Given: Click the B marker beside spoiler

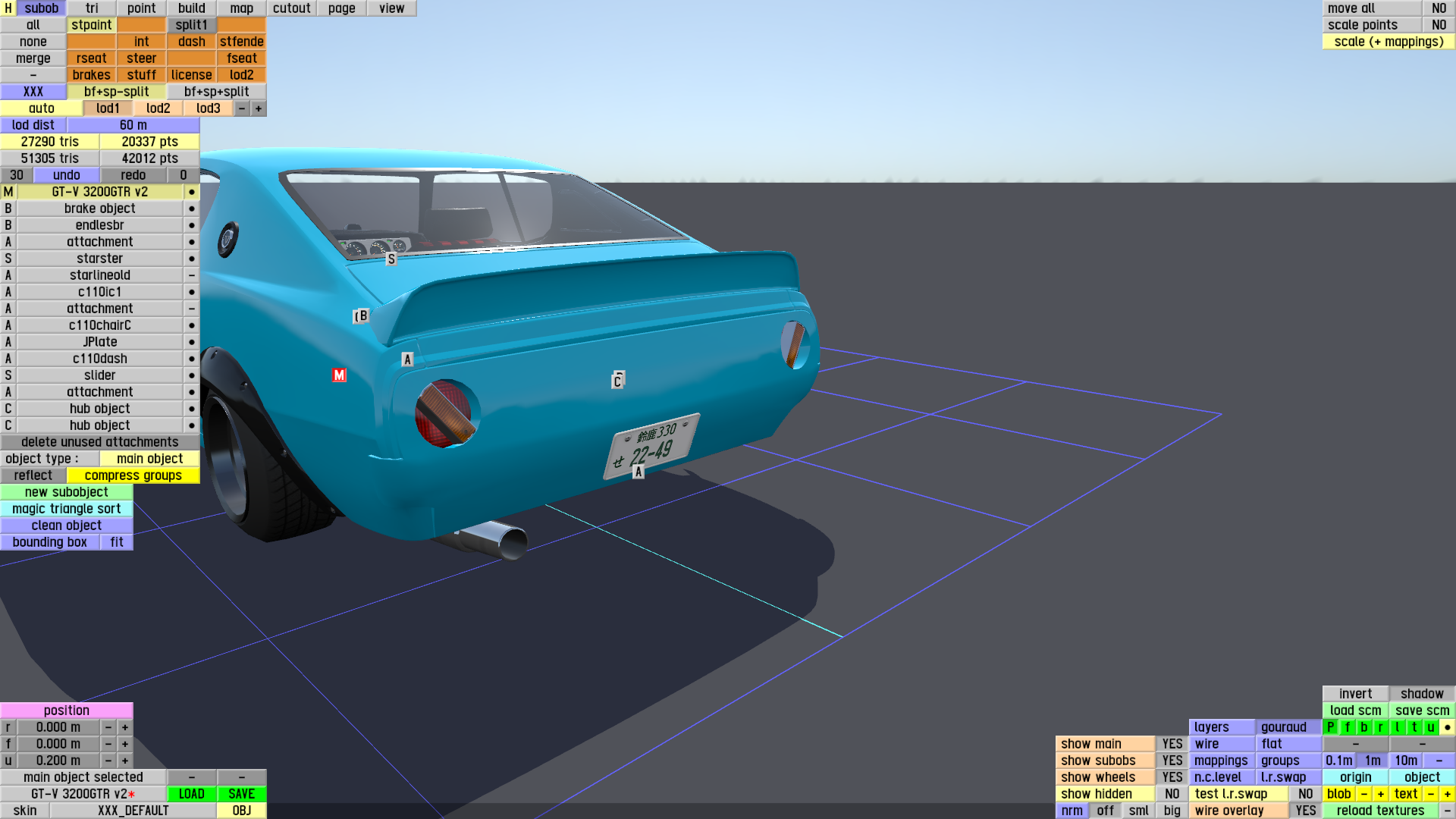Looking at the screenshot, I should tap(362, 315).
